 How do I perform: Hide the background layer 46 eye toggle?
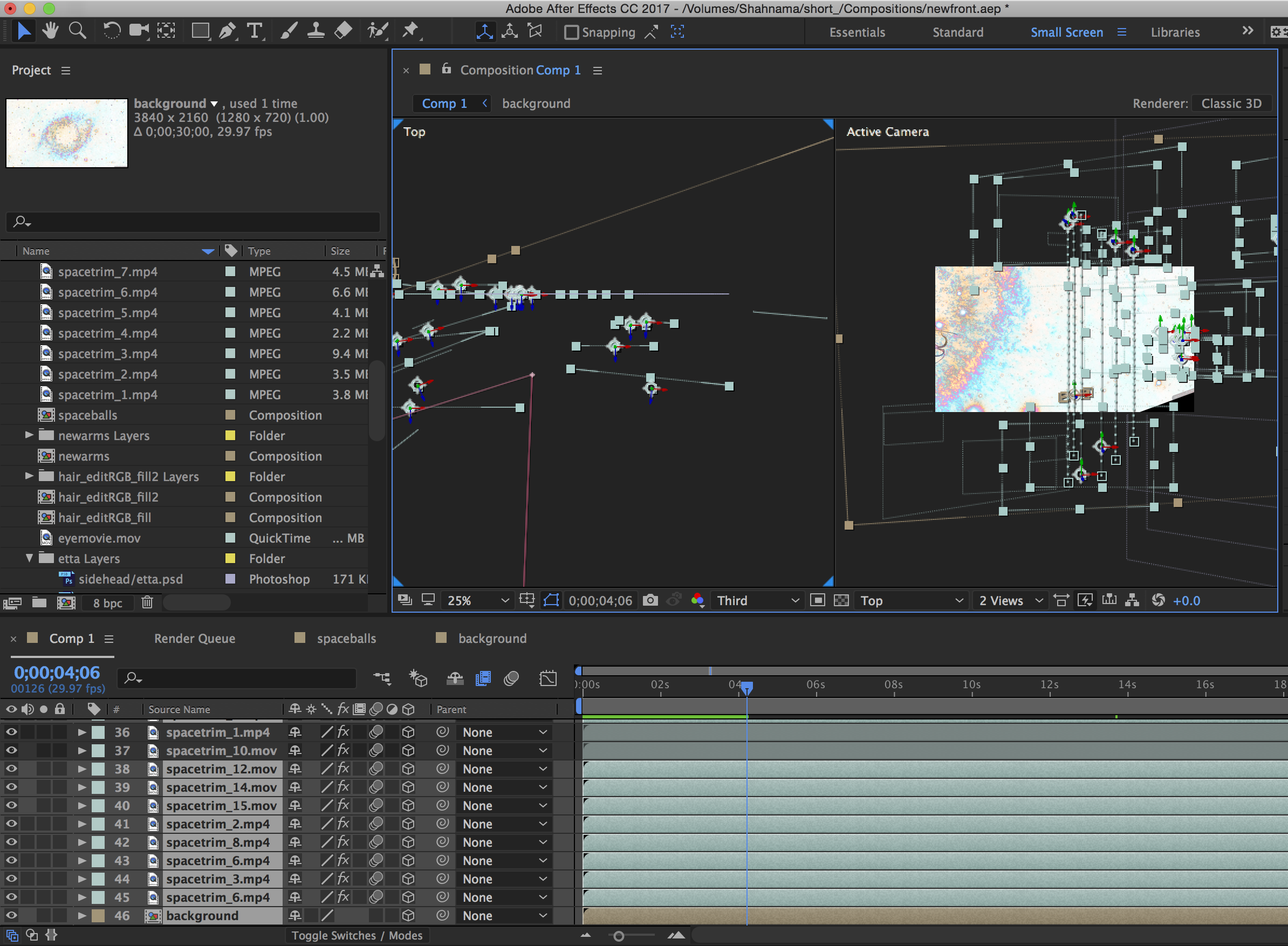pyautogui.click(x=11, y=915)
